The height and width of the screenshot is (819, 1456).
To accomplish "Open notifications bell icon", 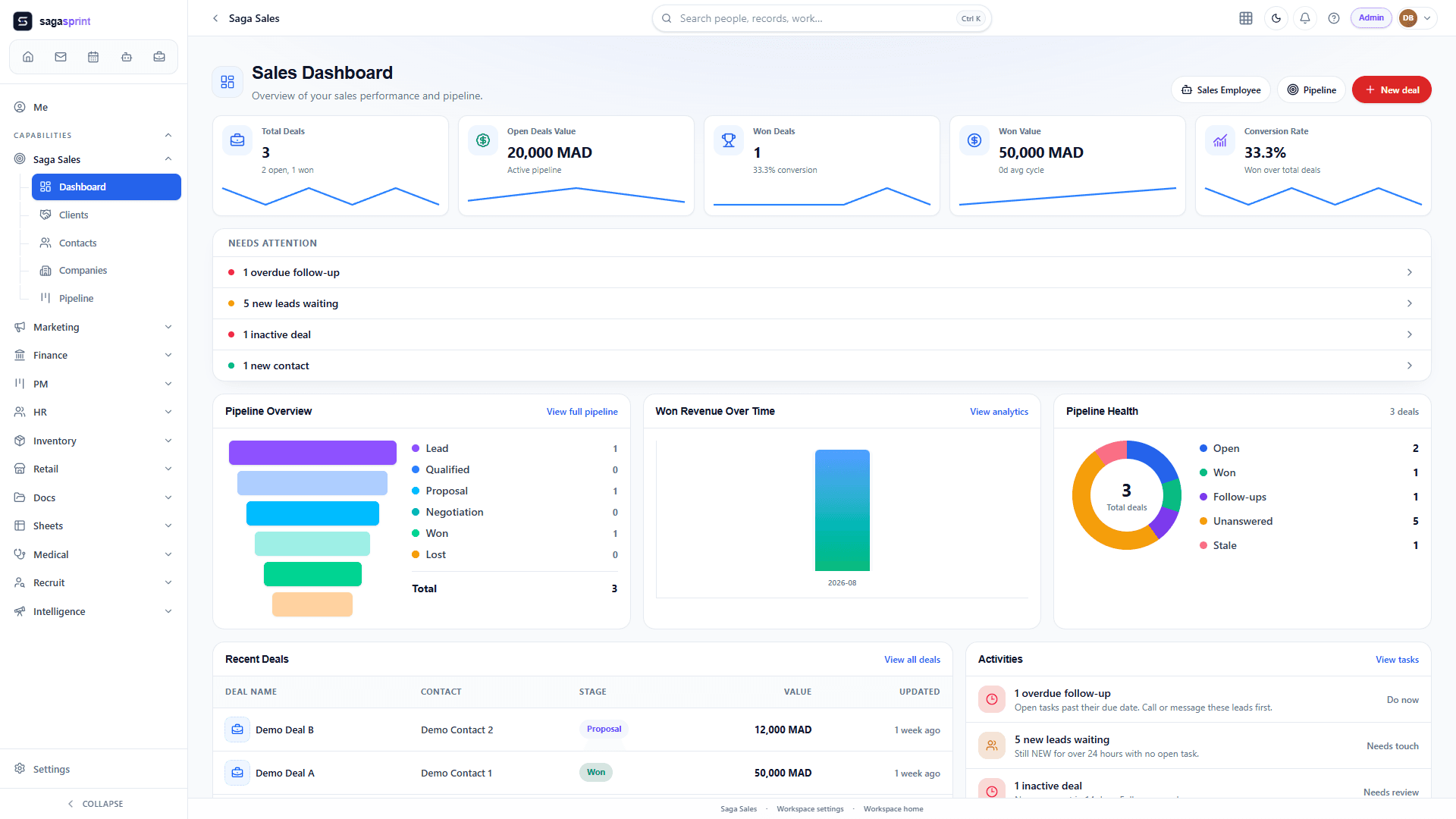I will pos(1305,18).
